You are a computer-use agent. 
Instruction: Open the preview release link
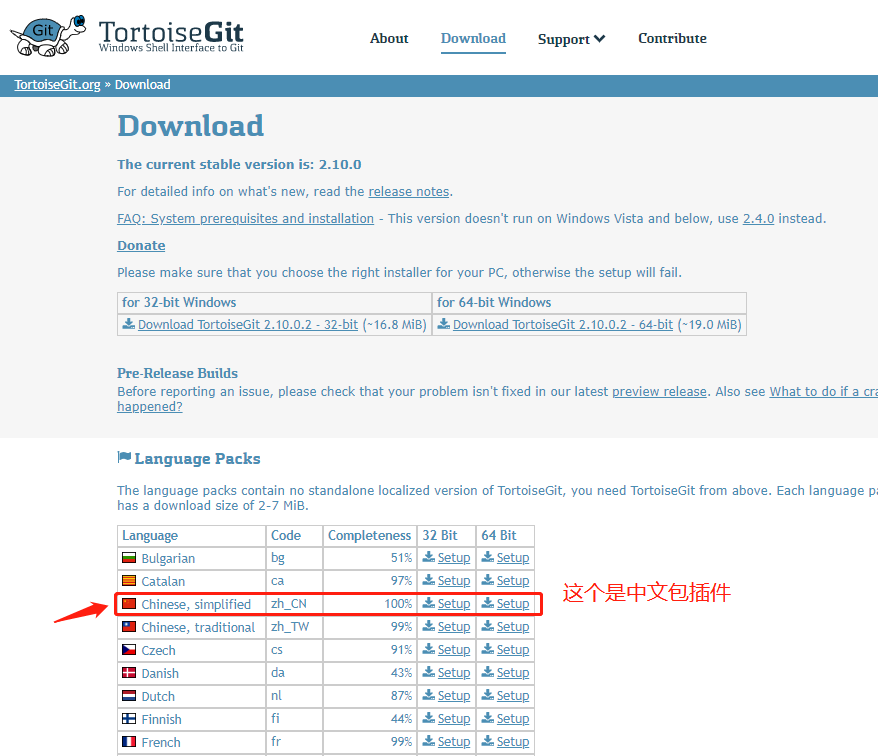[659, 391]
